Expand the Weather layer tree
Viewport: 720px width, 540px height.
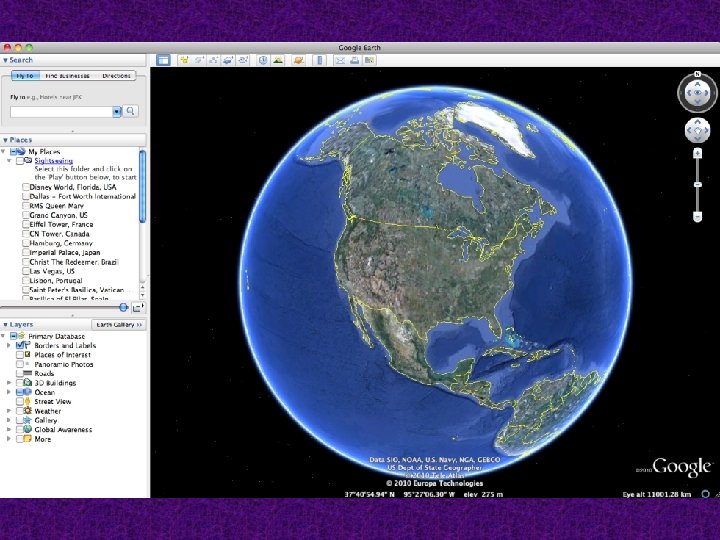pos(9,411)
